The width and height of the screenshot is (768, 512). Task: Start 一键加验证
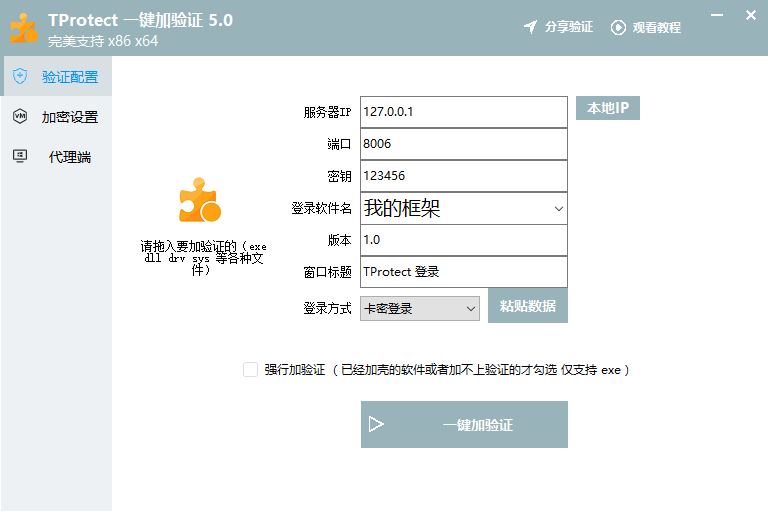tap(464, 424)
